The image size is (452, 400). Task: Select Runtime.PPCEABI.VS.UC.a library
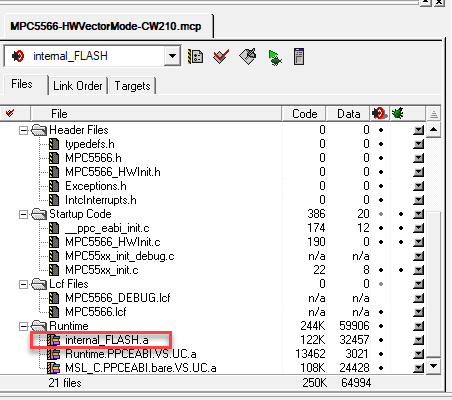click(131, 354)
